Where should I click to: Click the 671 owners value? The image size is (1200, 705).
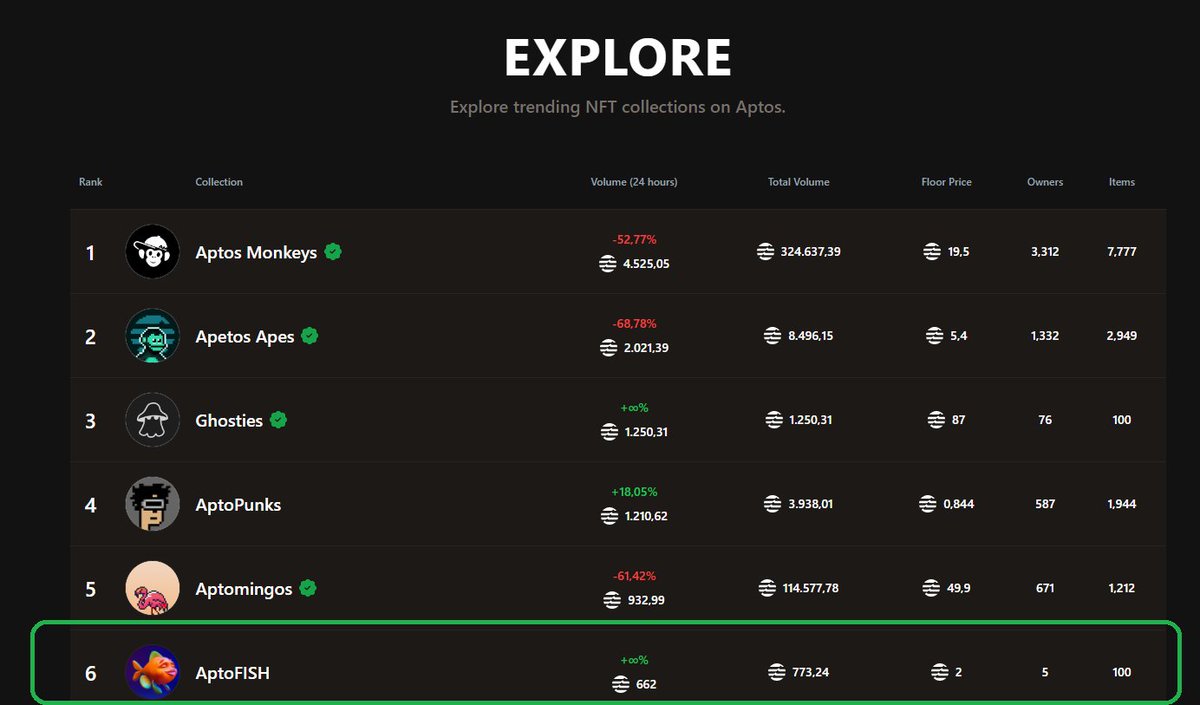click(x=1045, y=588)
